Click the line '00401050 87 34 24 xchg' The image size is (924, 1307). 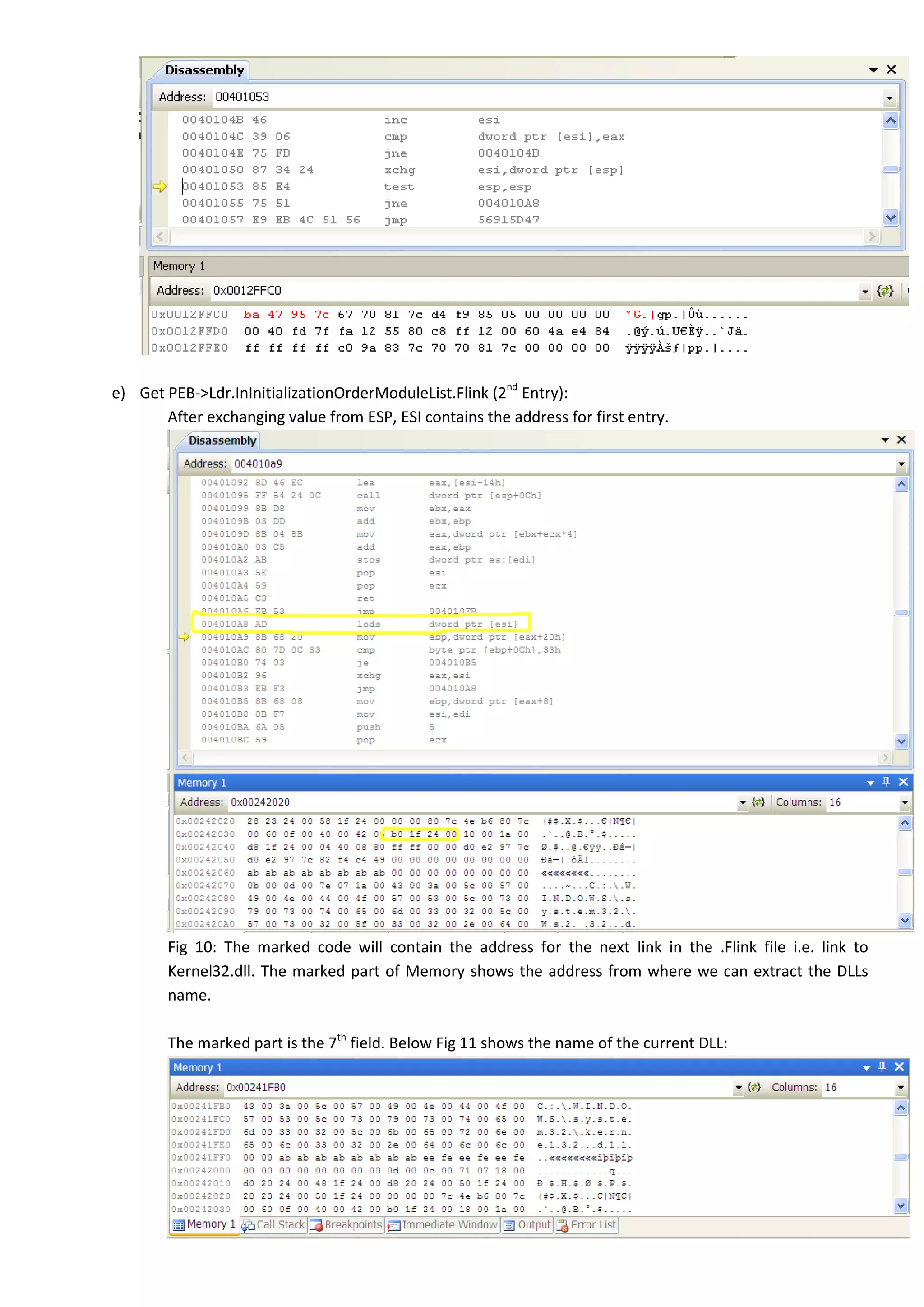point(403,170)
